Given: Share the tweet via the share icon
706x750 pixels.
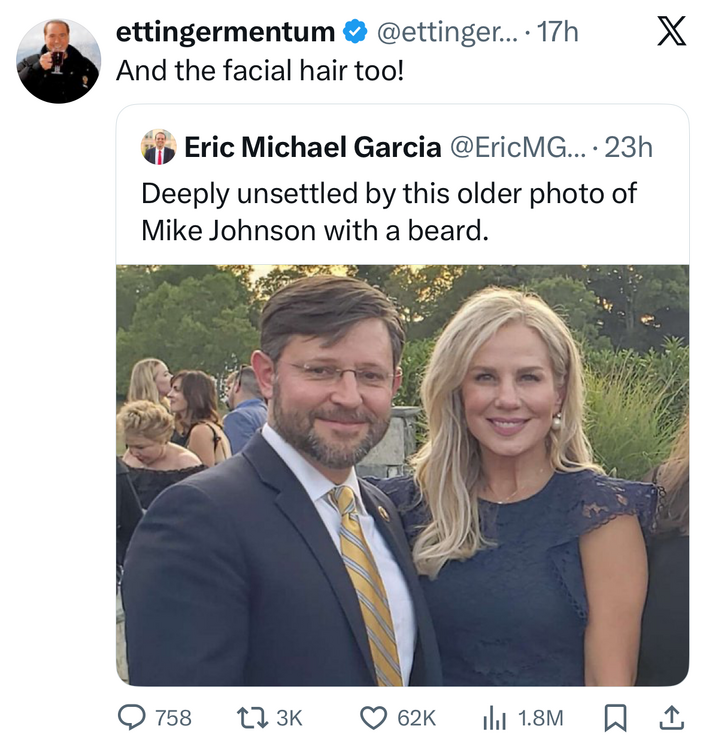Looking at the screenshot, I should point(672,716).
